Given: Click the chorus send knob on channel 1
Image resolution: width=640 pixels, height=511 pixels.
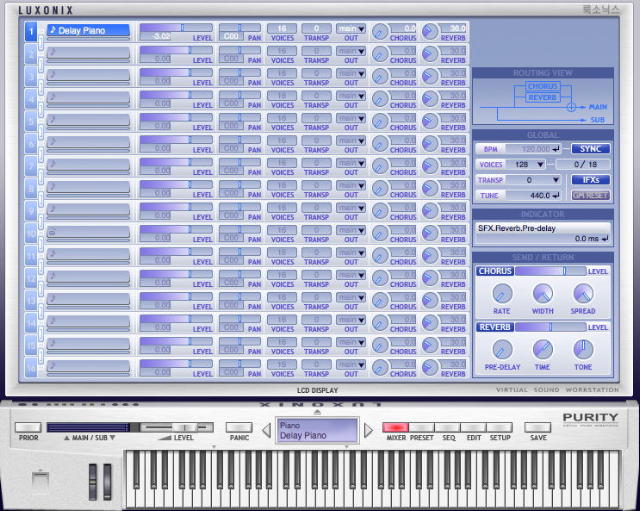Looking at the screenshot, I should point(380,32).
